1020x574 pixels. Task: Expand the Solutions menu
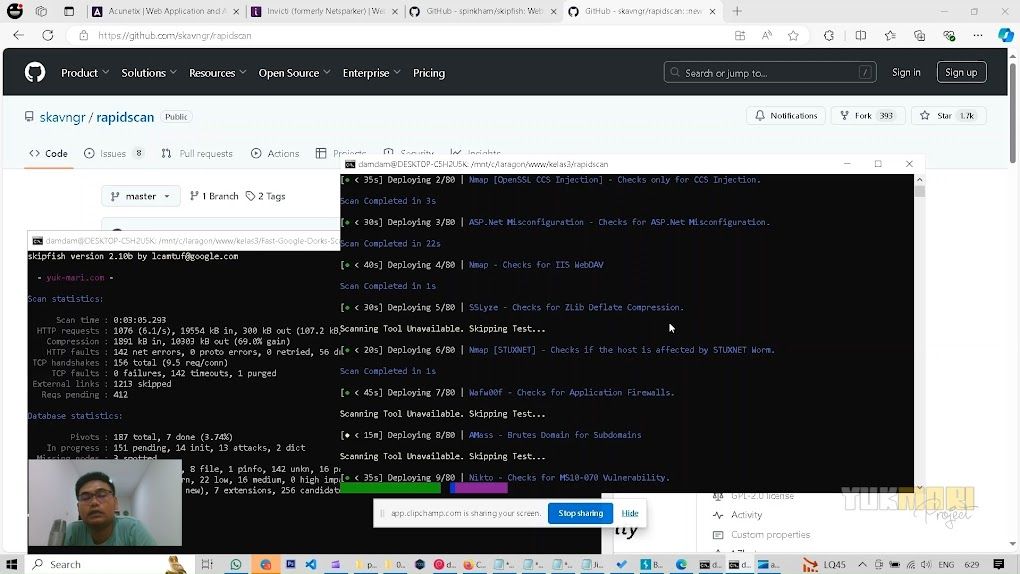(x=149, y=73)
